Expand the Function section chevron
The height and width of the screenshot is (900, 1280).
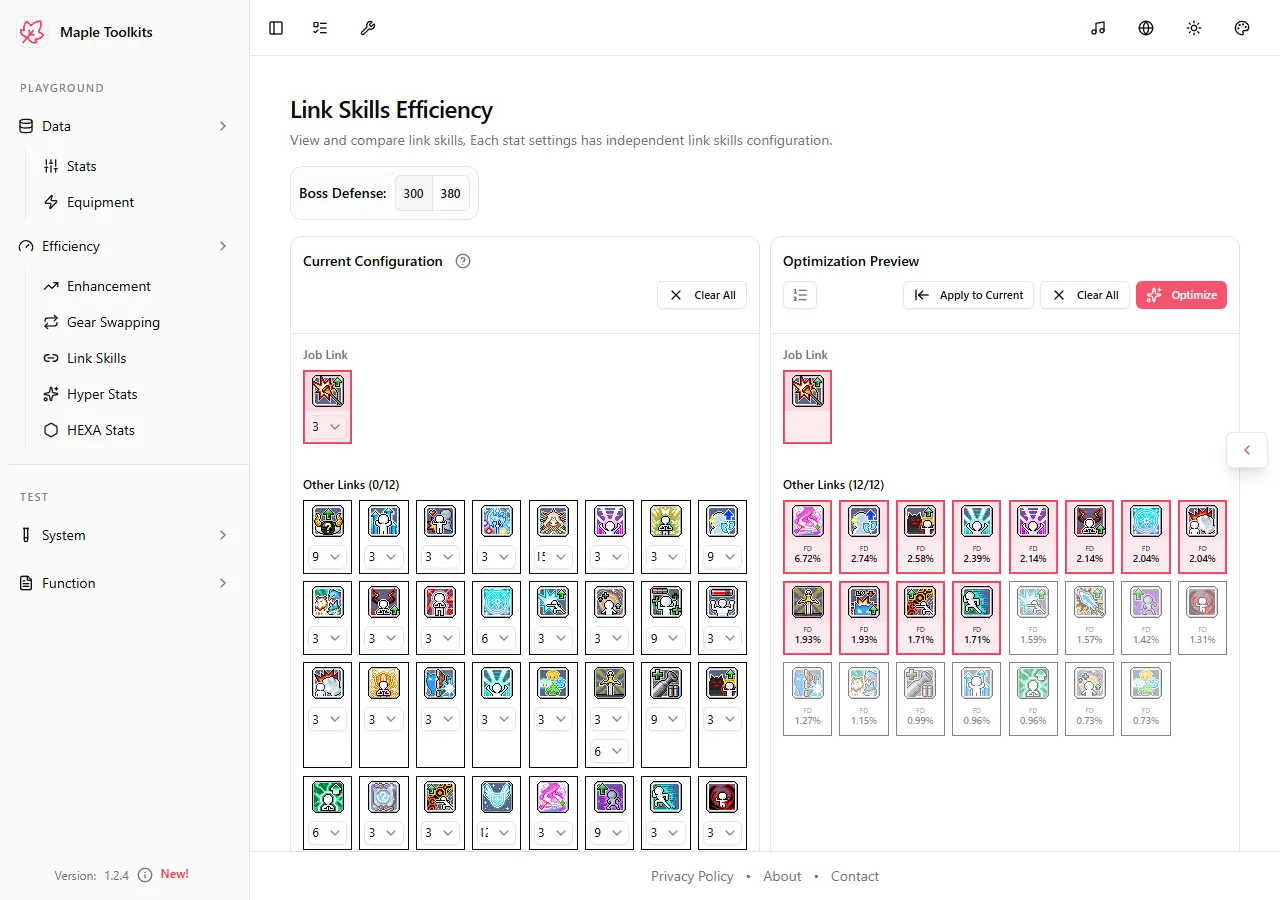pyautogui.click(x=223, y=583)
